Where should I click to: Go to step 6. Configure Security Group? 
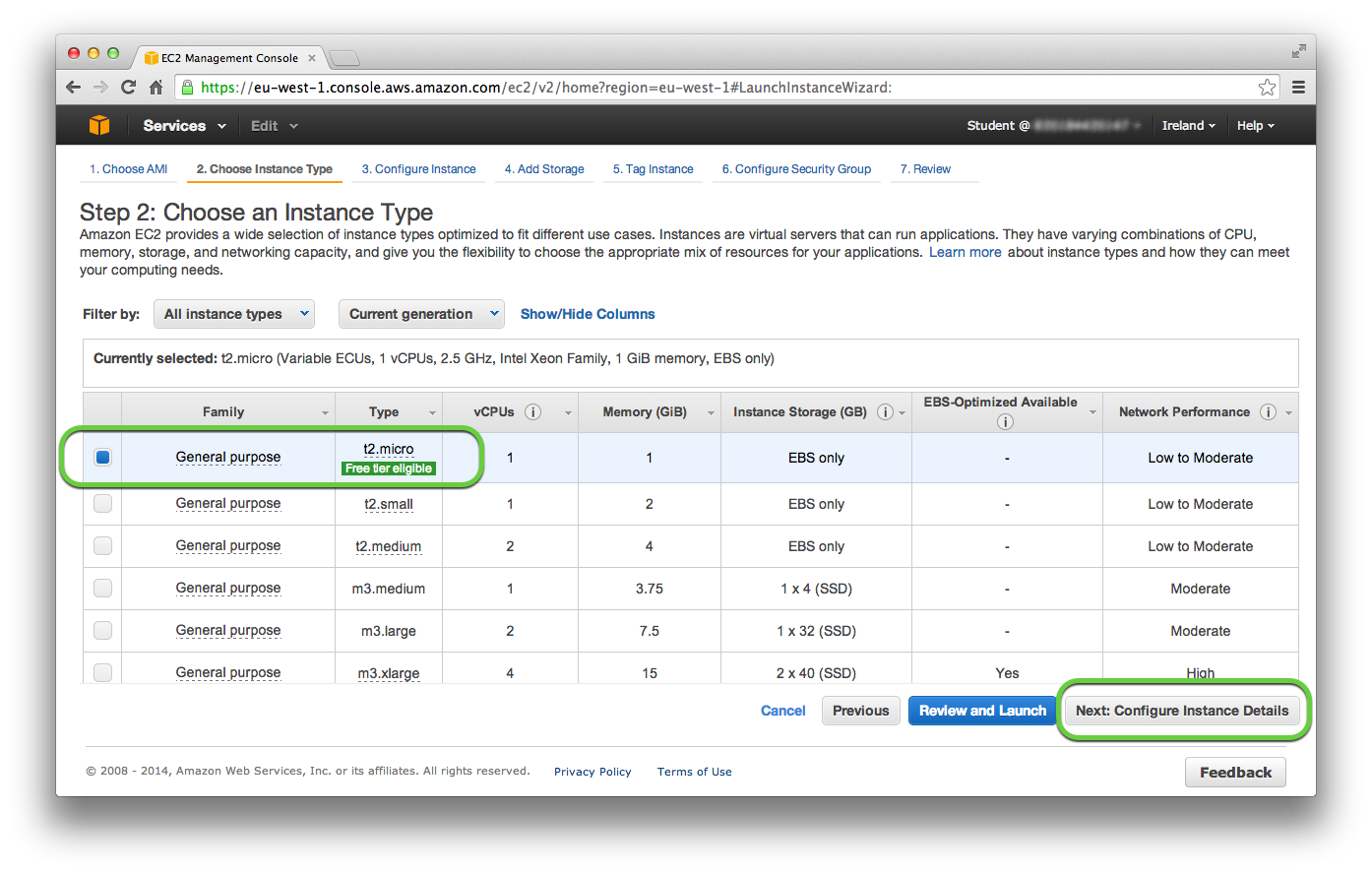click(796, 169)
